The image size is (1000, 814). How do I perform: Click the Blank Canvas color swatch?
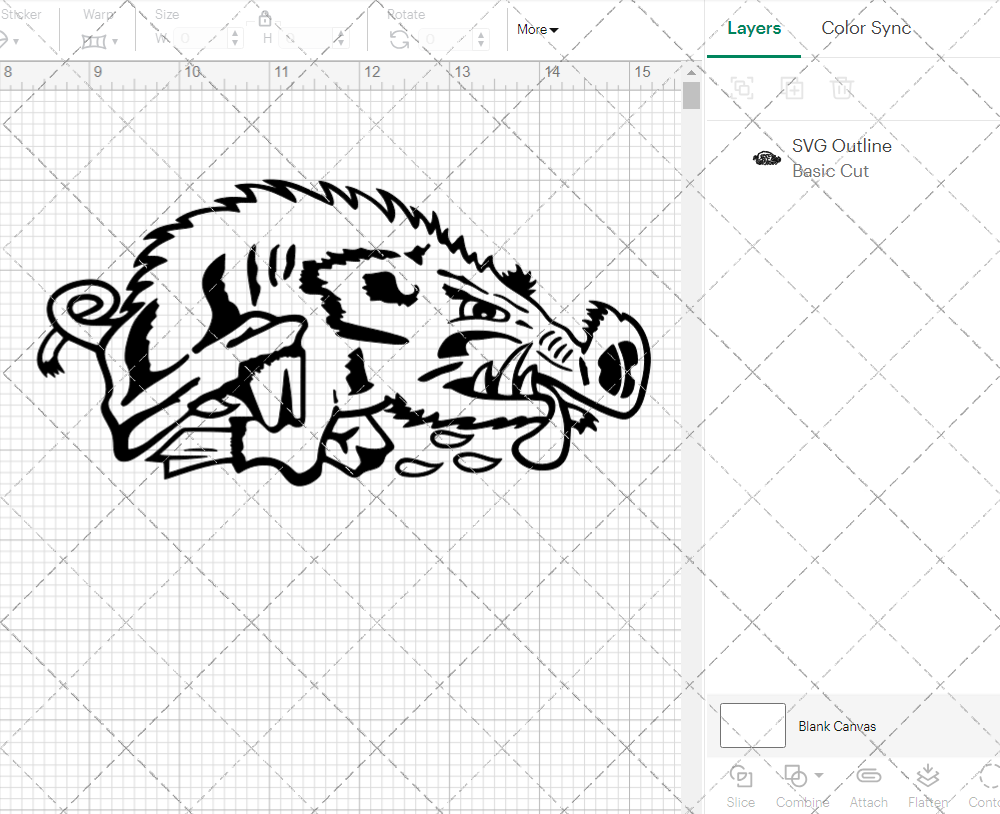pyautogui.click(x=752, y=725)
